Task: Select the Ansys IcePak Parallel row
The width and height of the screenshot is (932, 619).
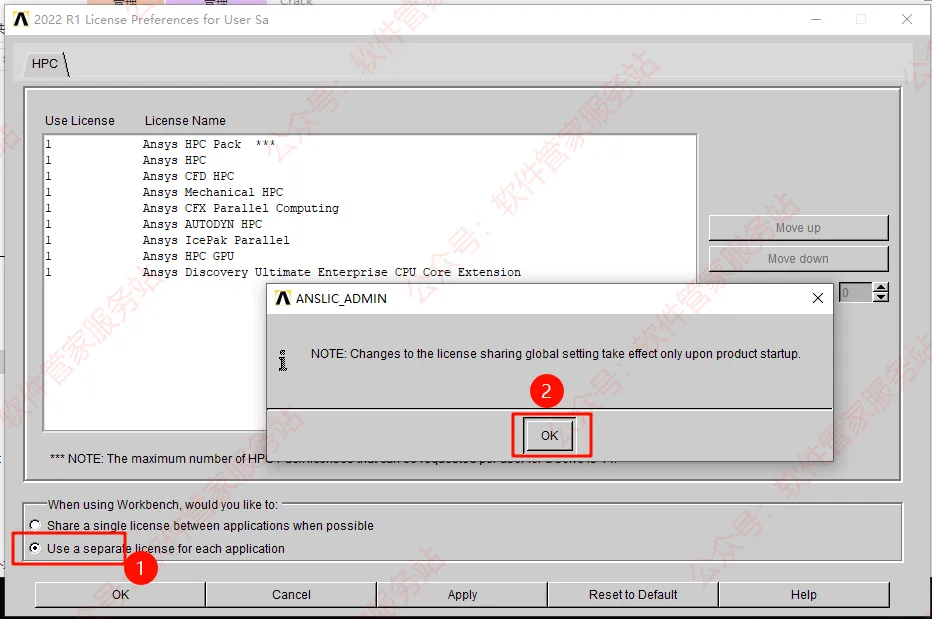Action: point(370,240)
